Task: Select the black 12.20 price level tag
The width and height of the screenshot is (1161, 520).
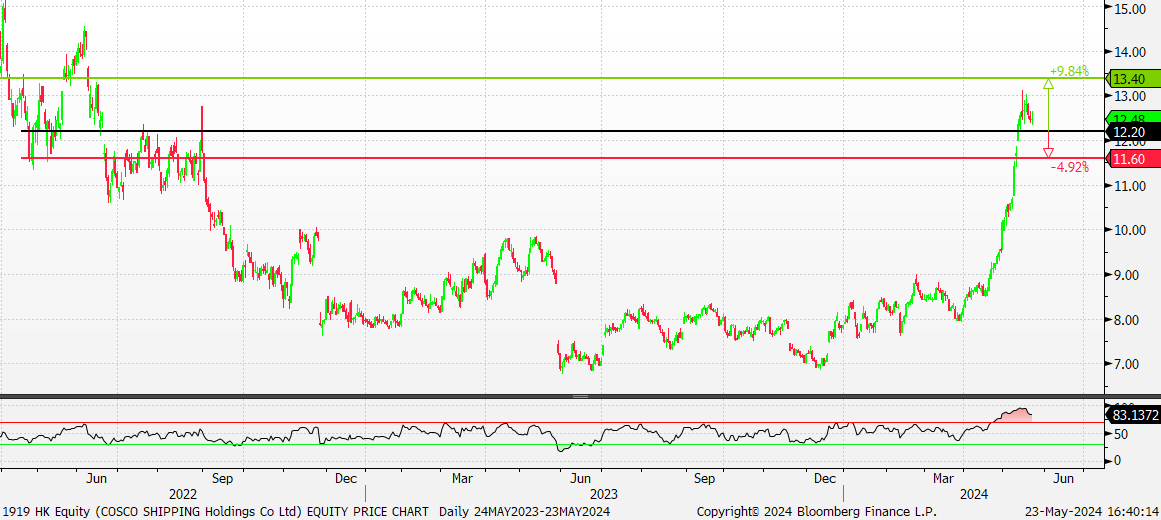Action: (x=1133, y=132)
